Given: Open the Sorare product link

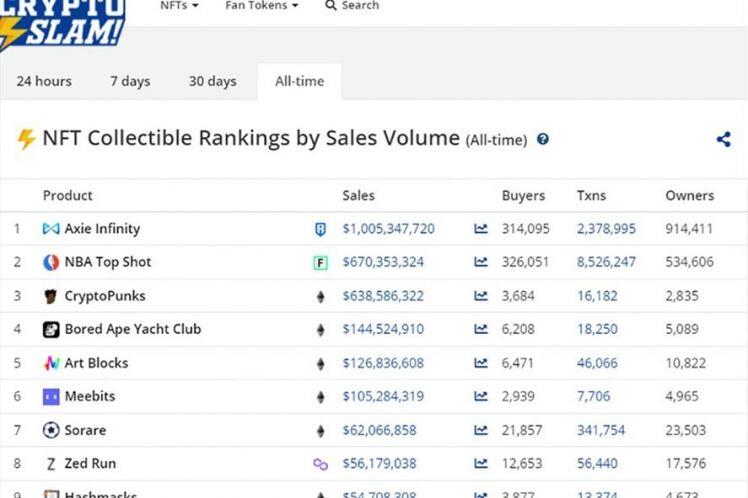Looking at the screenshot, I should click(85, 430).
